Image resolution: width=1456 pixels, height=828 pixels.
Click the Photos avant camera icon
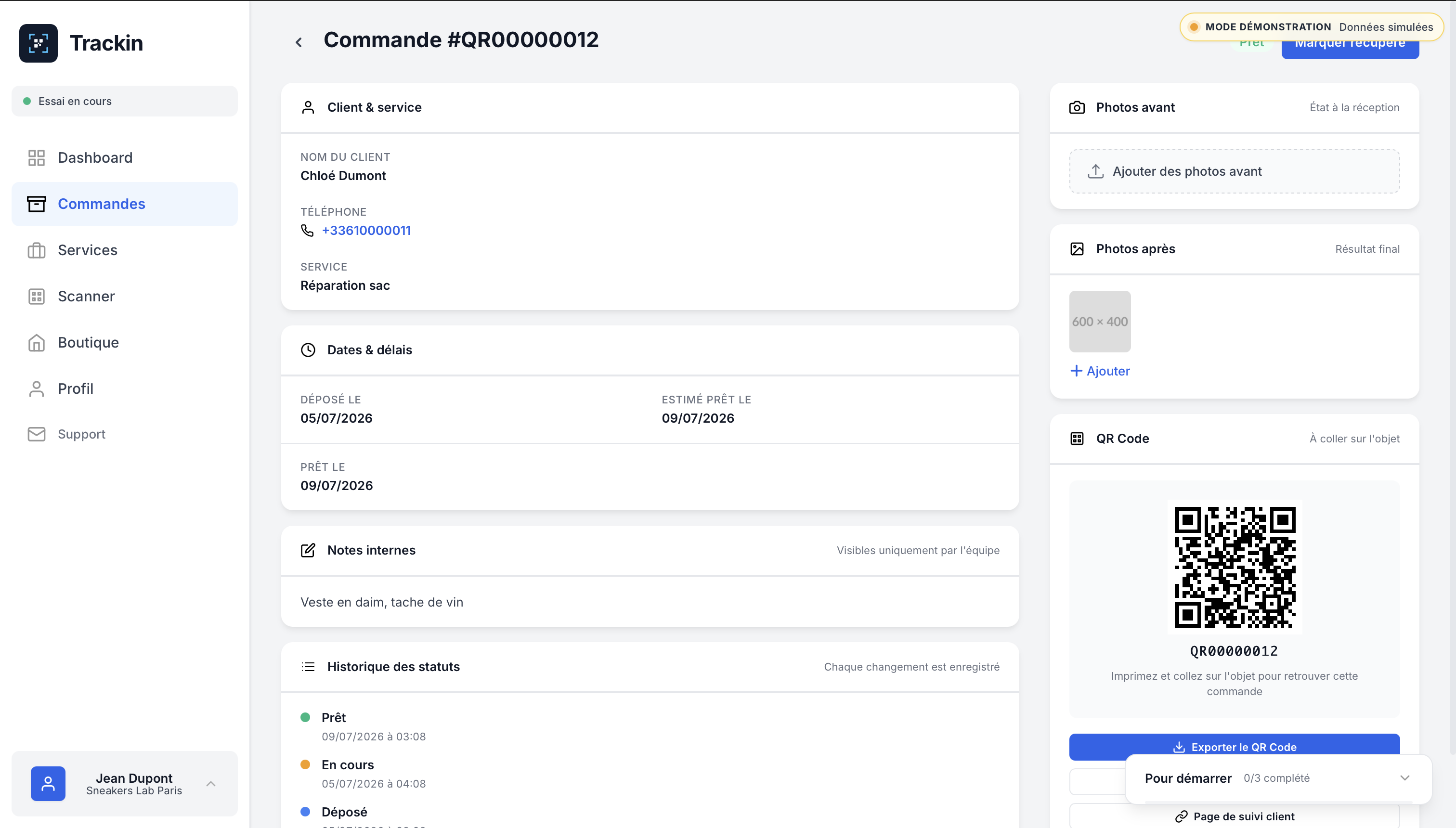click(x=1077, y=107)
